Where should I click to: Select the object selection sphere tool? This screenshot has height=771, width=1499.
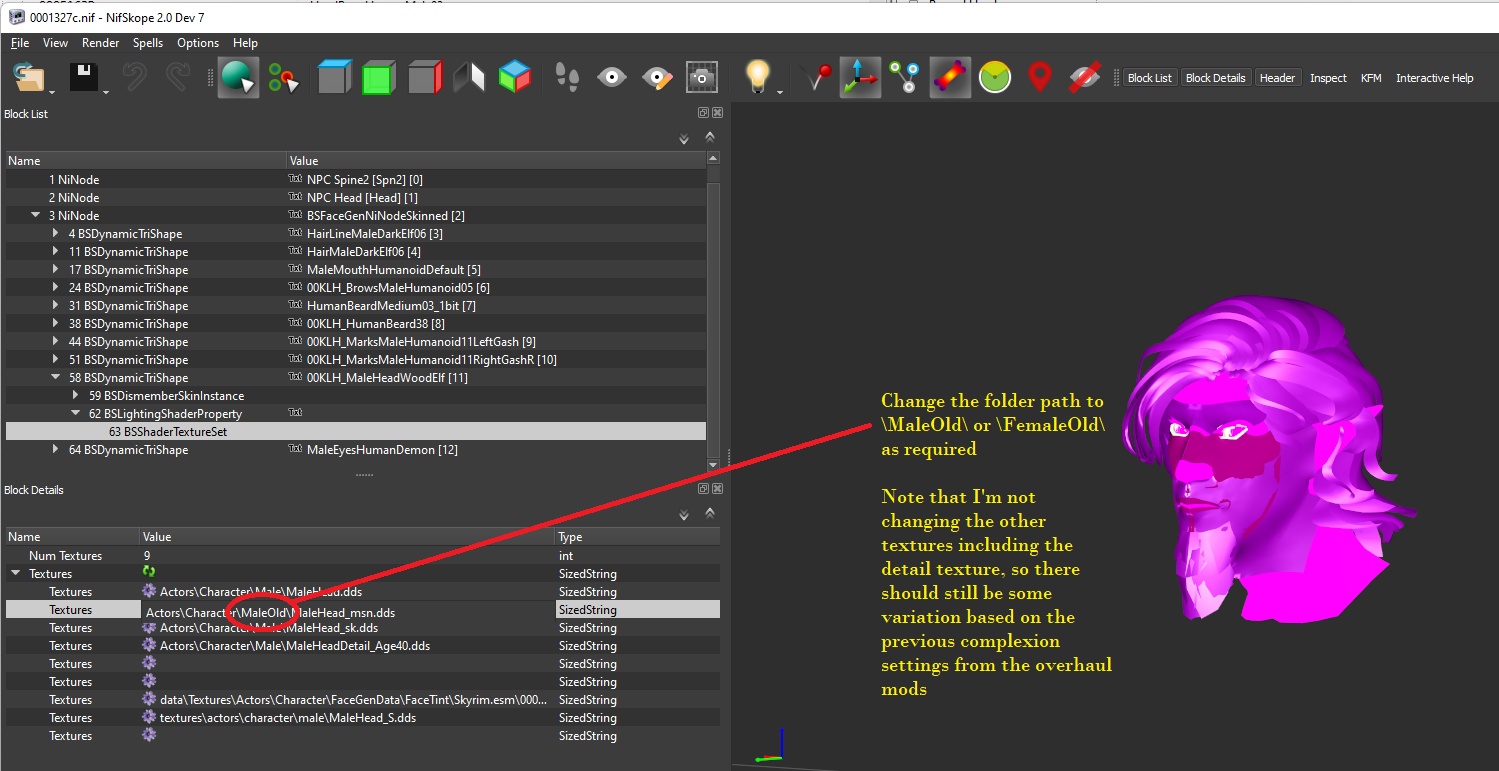(x=239, y=78)
